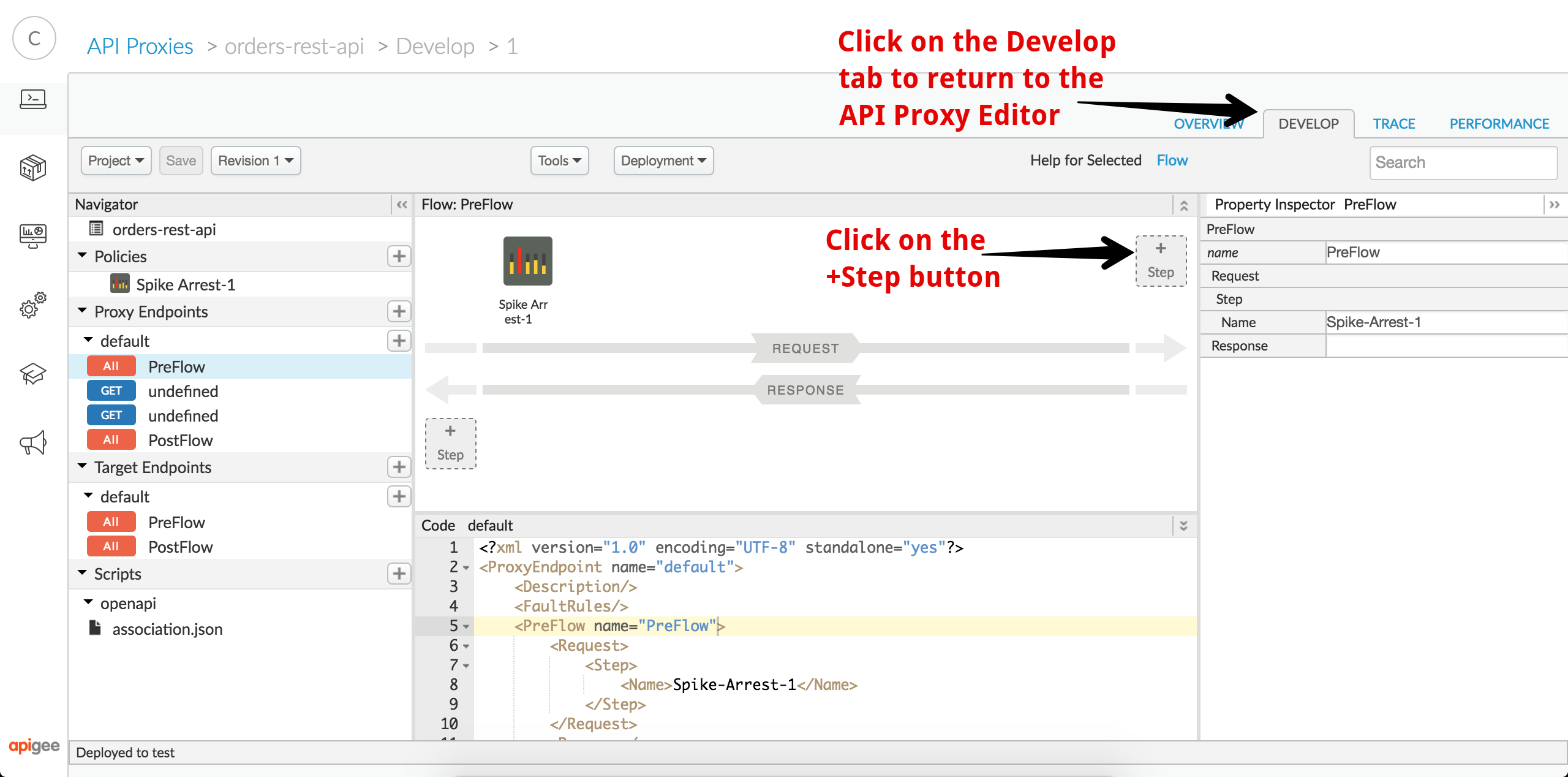Viewport: 1568px width, 777px height.
Task: Click into the Search field
Action: click(1463, 162)
